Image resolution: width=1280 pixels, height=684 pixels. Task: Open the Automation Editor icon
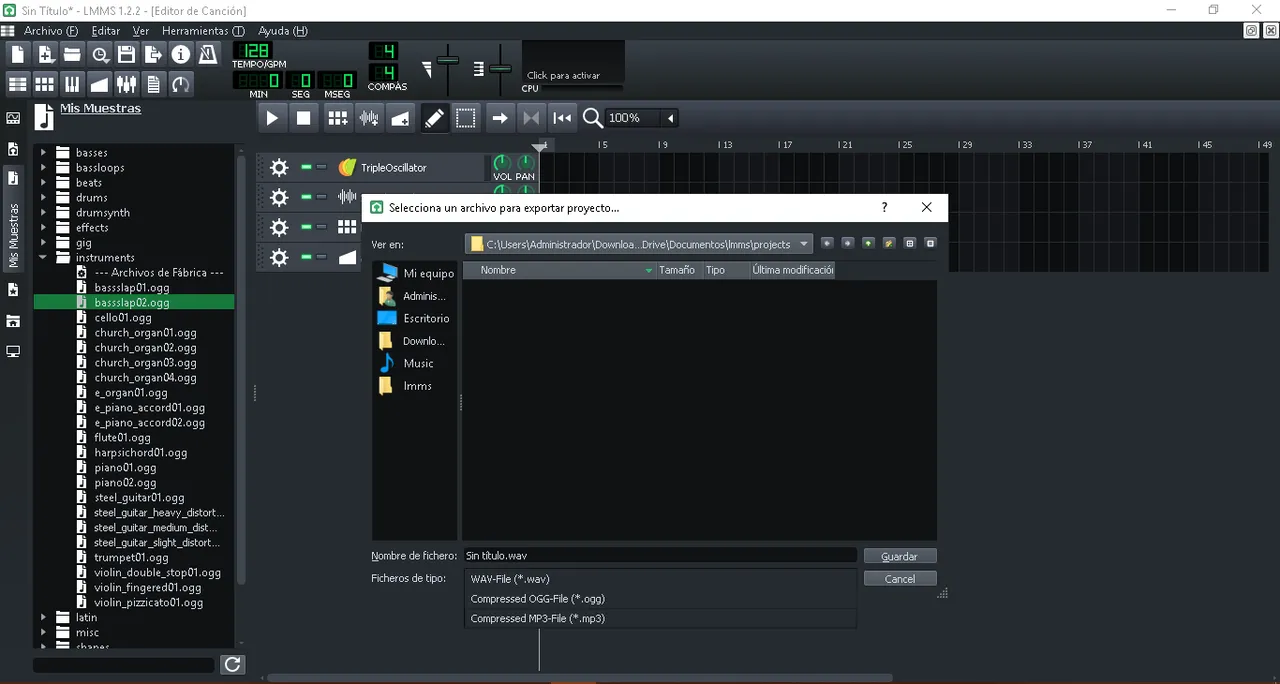coord(100,84)
